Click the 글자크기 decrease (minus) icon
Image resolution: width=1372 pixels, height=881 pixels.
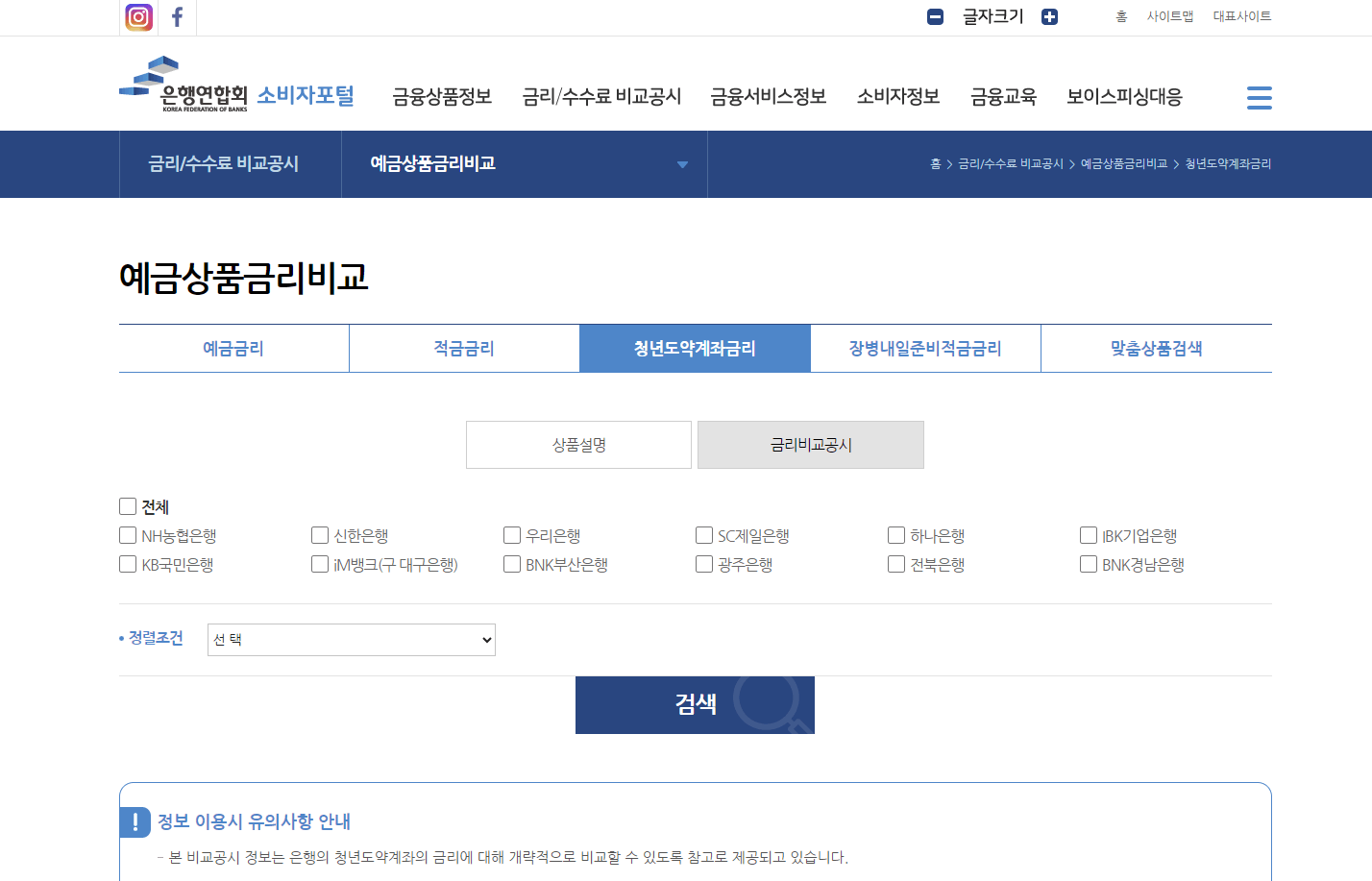[x=935, y=16]
